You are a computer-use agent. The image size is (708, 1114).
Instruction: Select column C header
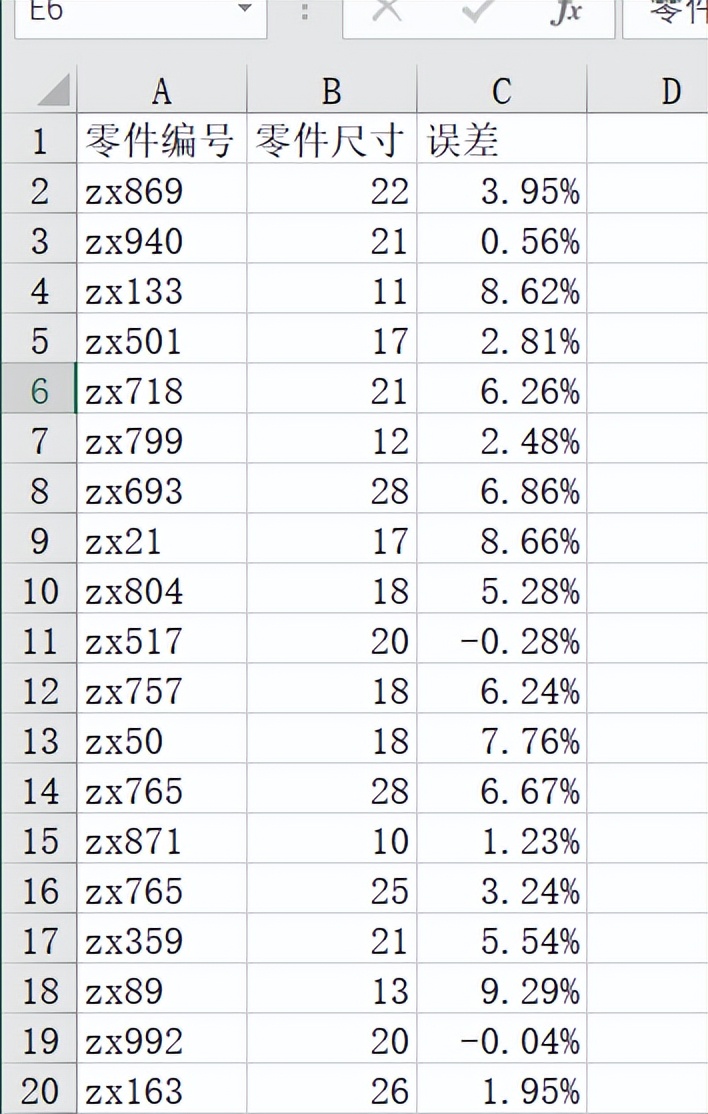(x=501, y=91)
